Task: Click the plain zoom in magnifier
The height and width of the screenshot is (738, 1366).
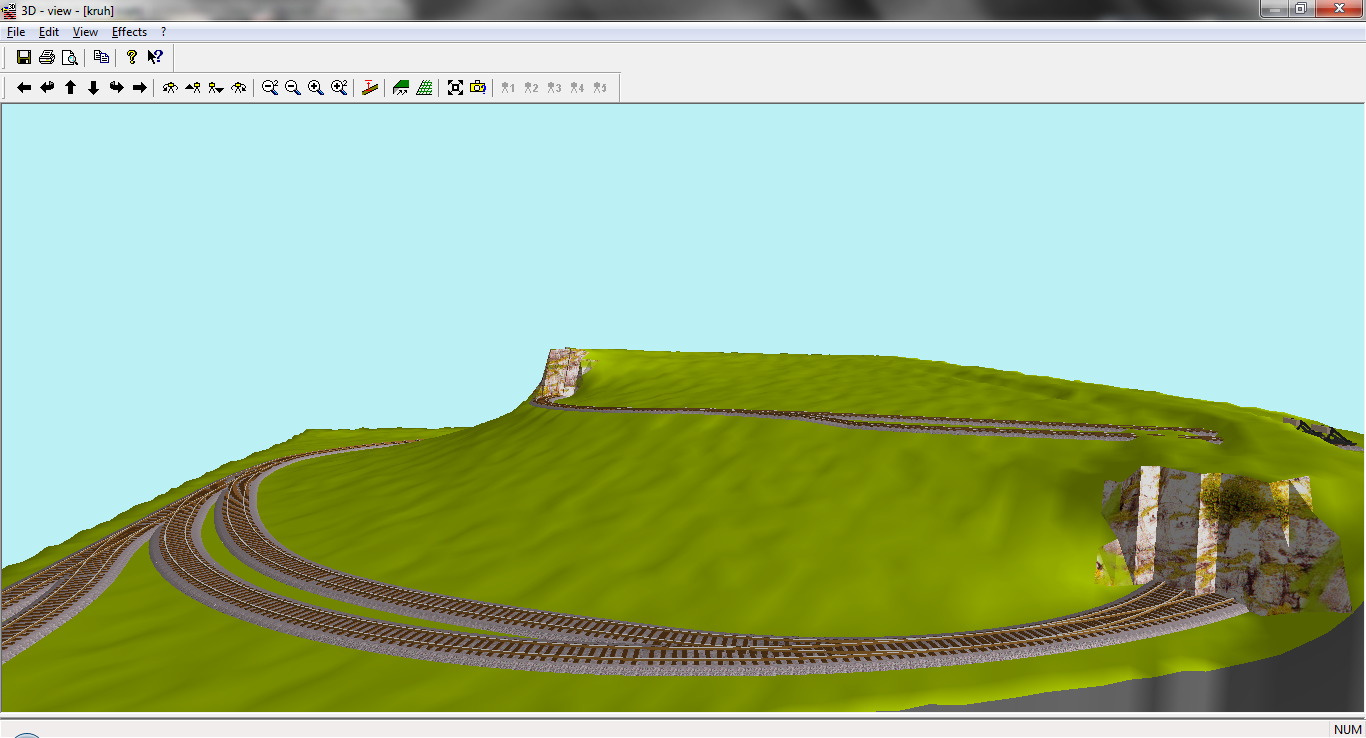Action: 316,88
